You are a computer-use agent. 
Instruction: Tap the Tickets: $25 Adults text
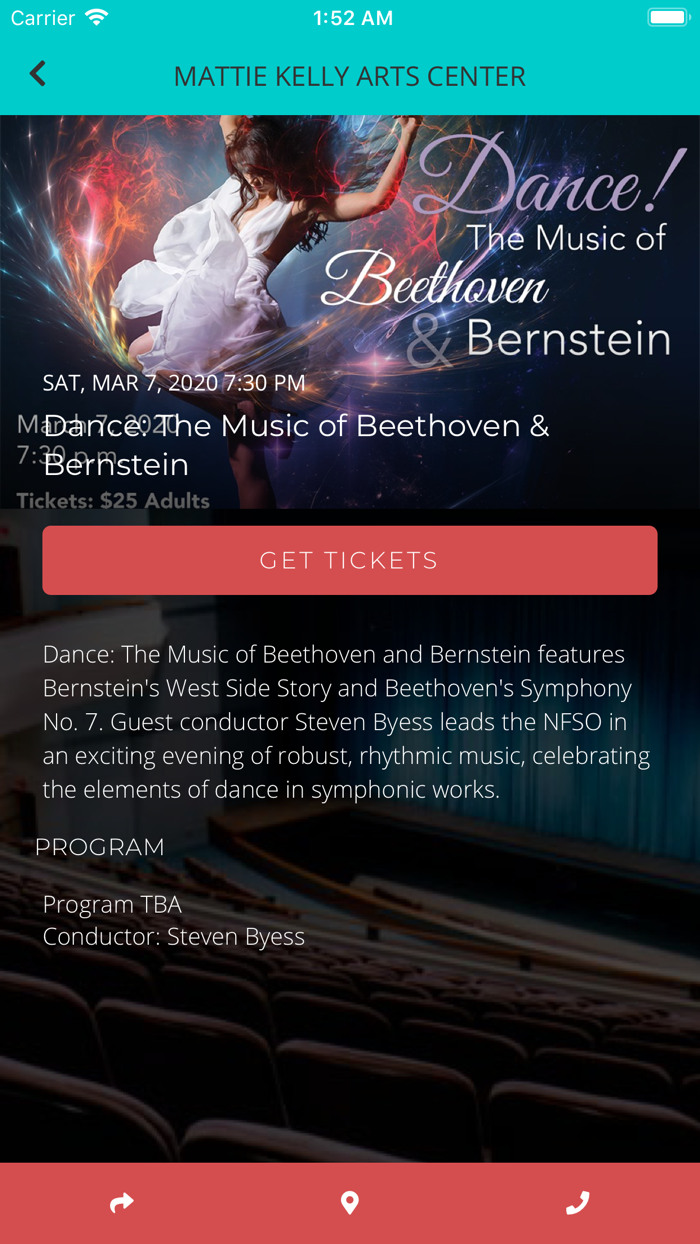(113, 501)
